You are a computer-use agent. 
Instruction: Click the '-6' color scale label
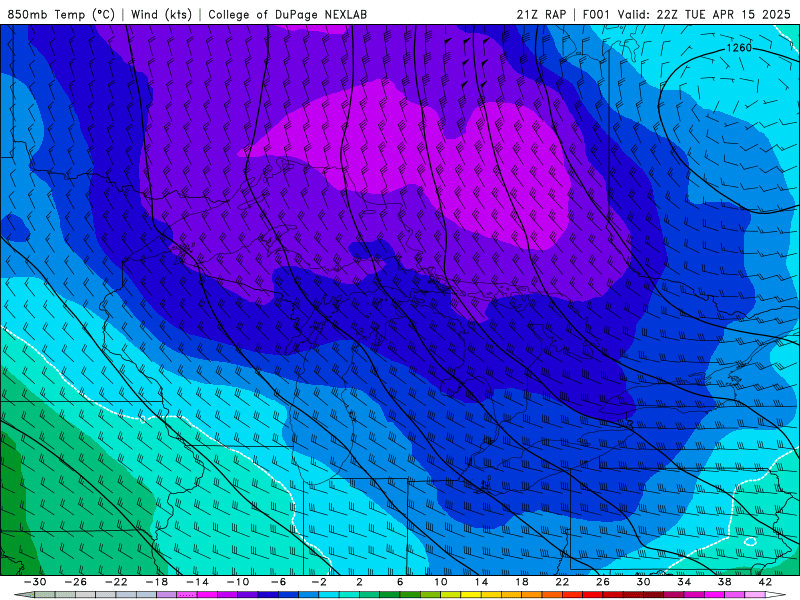pos(278,582)
